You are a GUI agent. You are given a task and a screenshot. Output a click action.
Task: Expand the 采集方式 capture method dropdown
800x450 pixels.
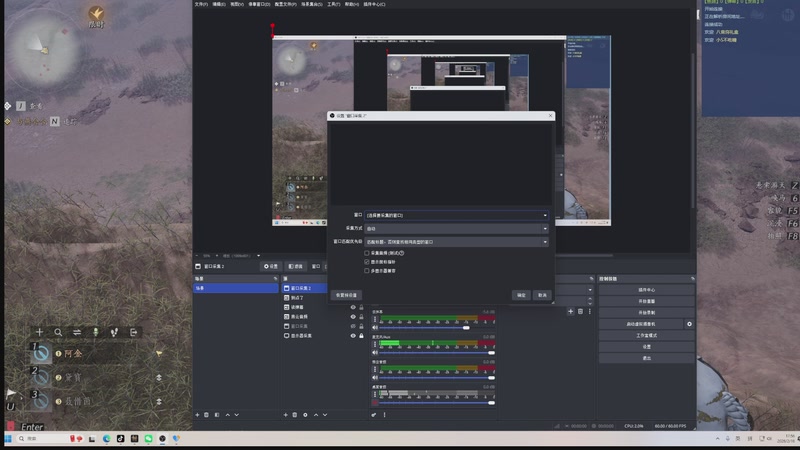(456, 228)
